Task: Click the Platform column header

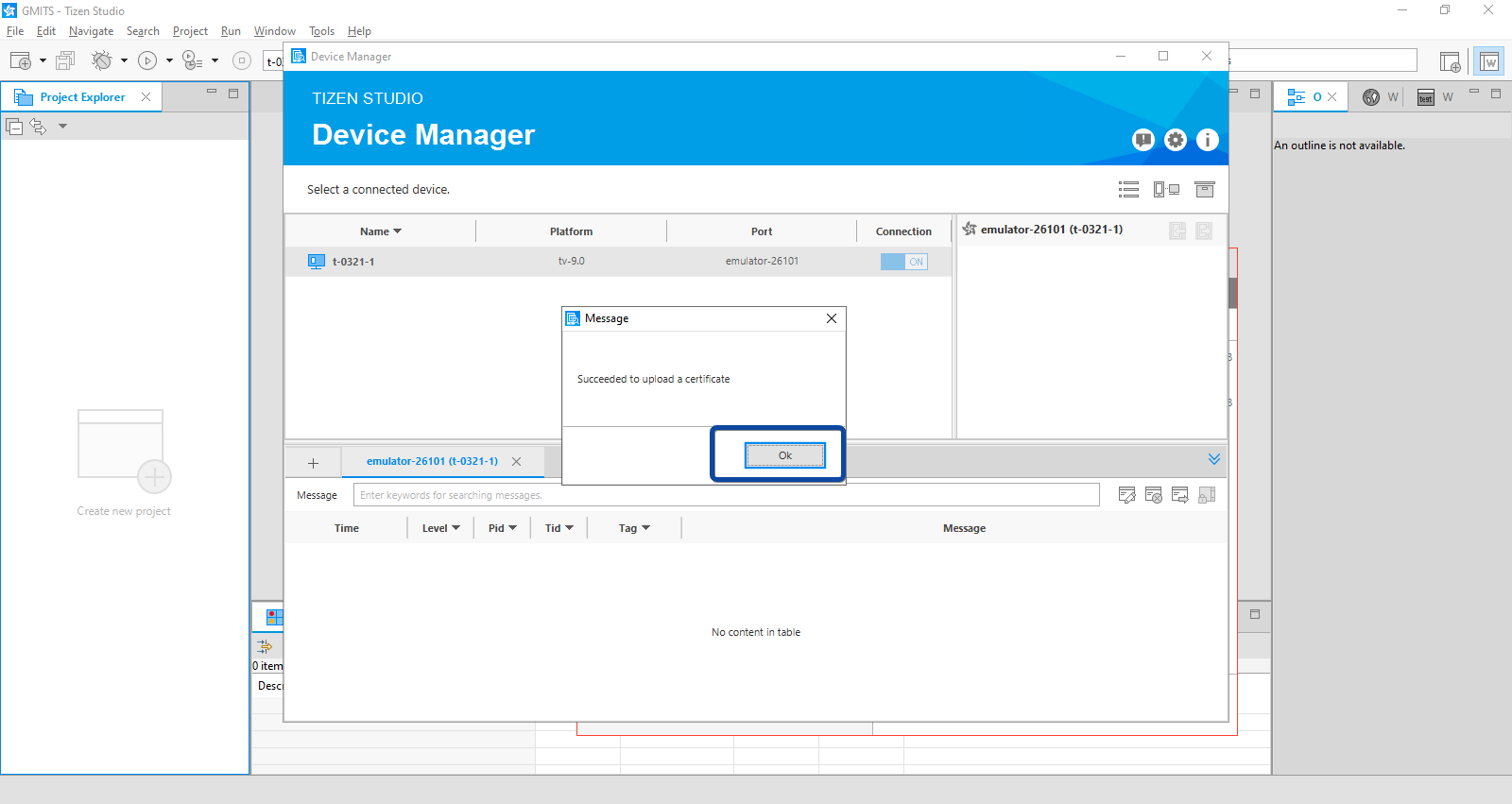Action: (x=571, y=231)
